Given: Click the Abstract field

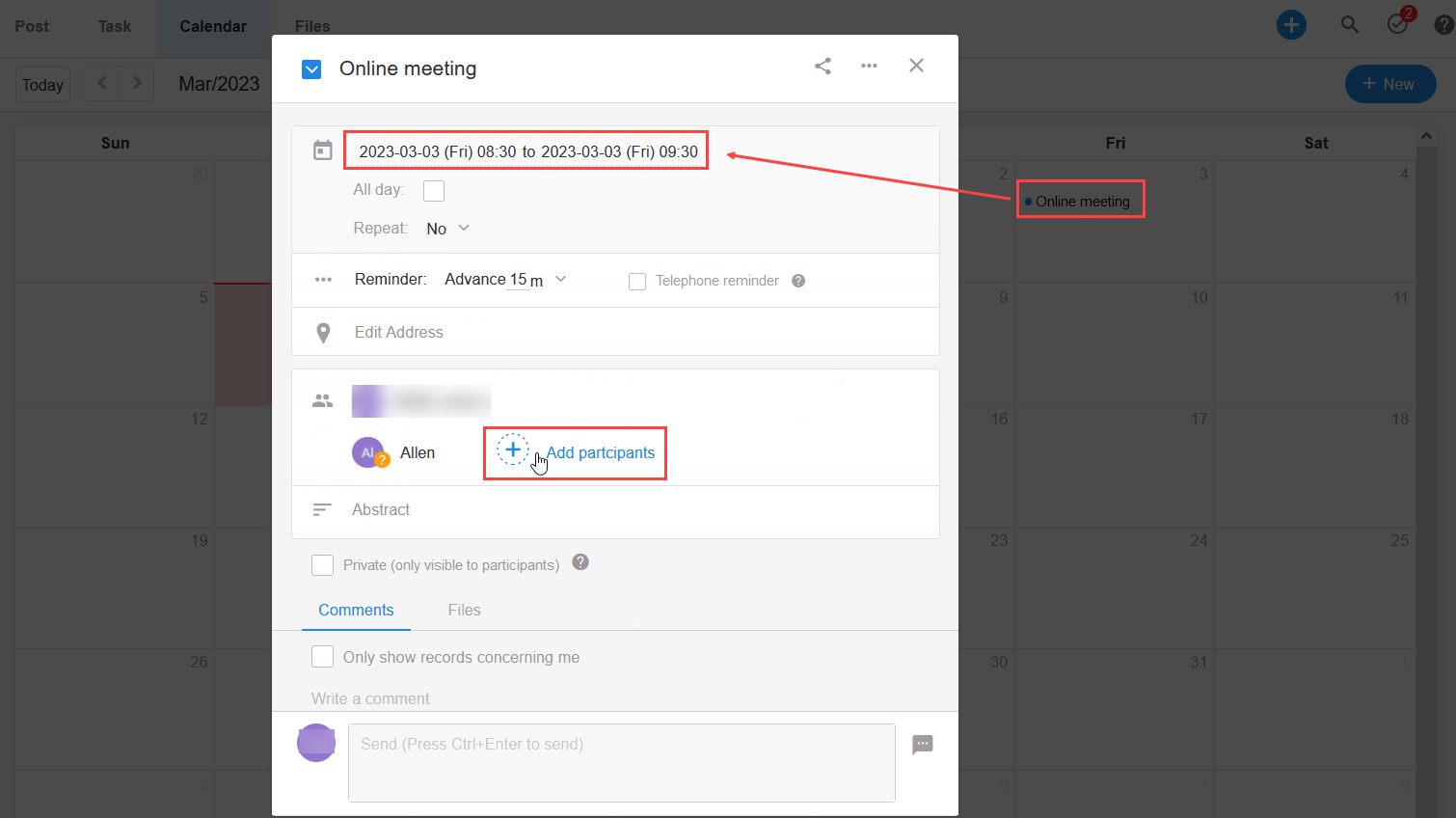Looking at the screenshot, I should [381, 509].
